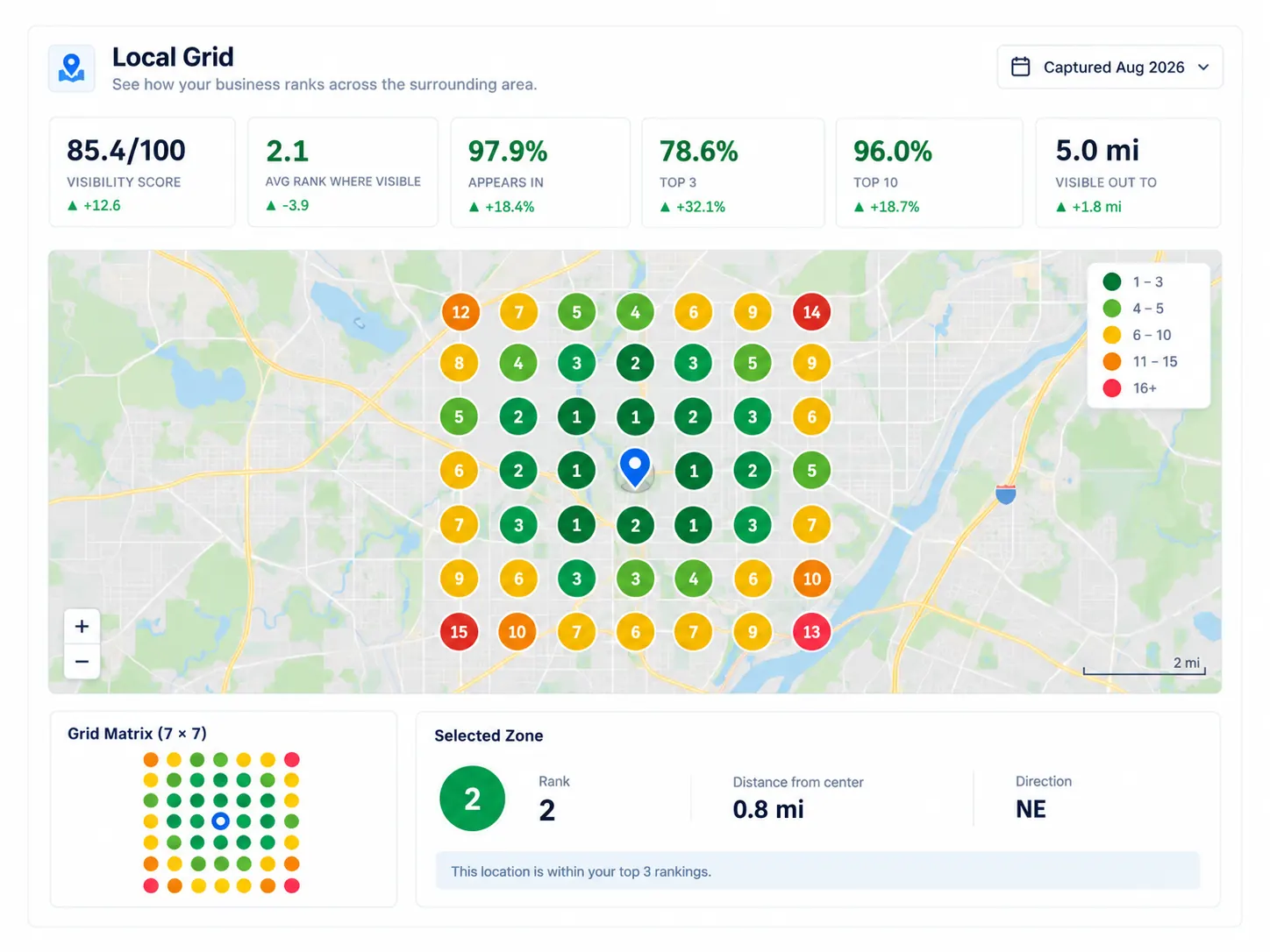The height and width of the screenshot is (952, 1270).
Task: Click the orange 11 – 15 legend swatch
Action: coord(1112,361)
